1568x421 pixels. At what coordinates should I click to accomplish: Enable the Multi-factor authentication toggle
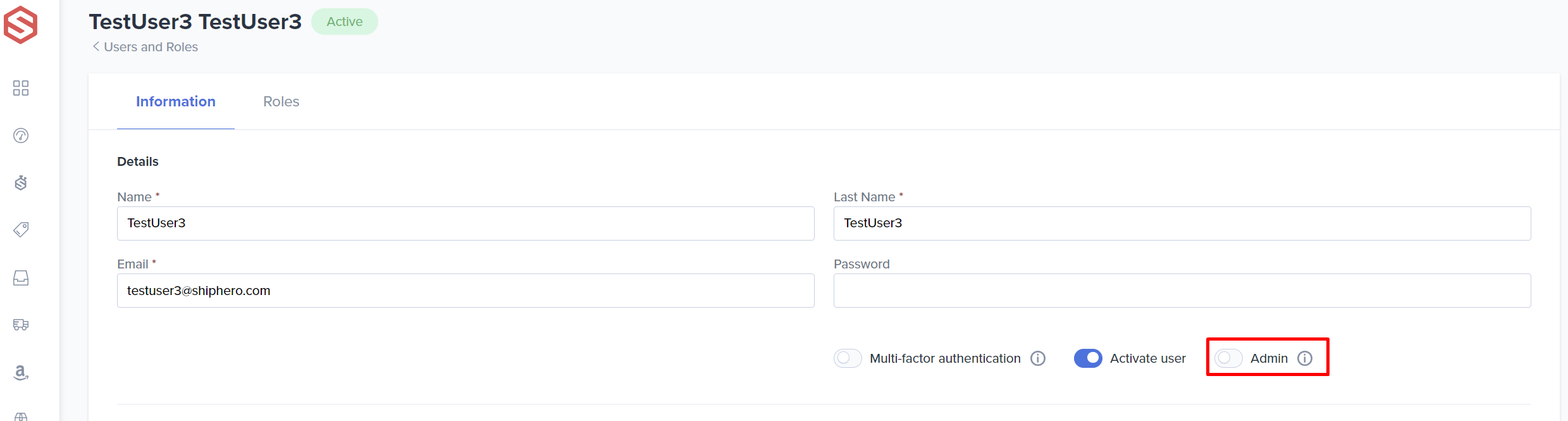pyautogui.click(x=848, y=358)
